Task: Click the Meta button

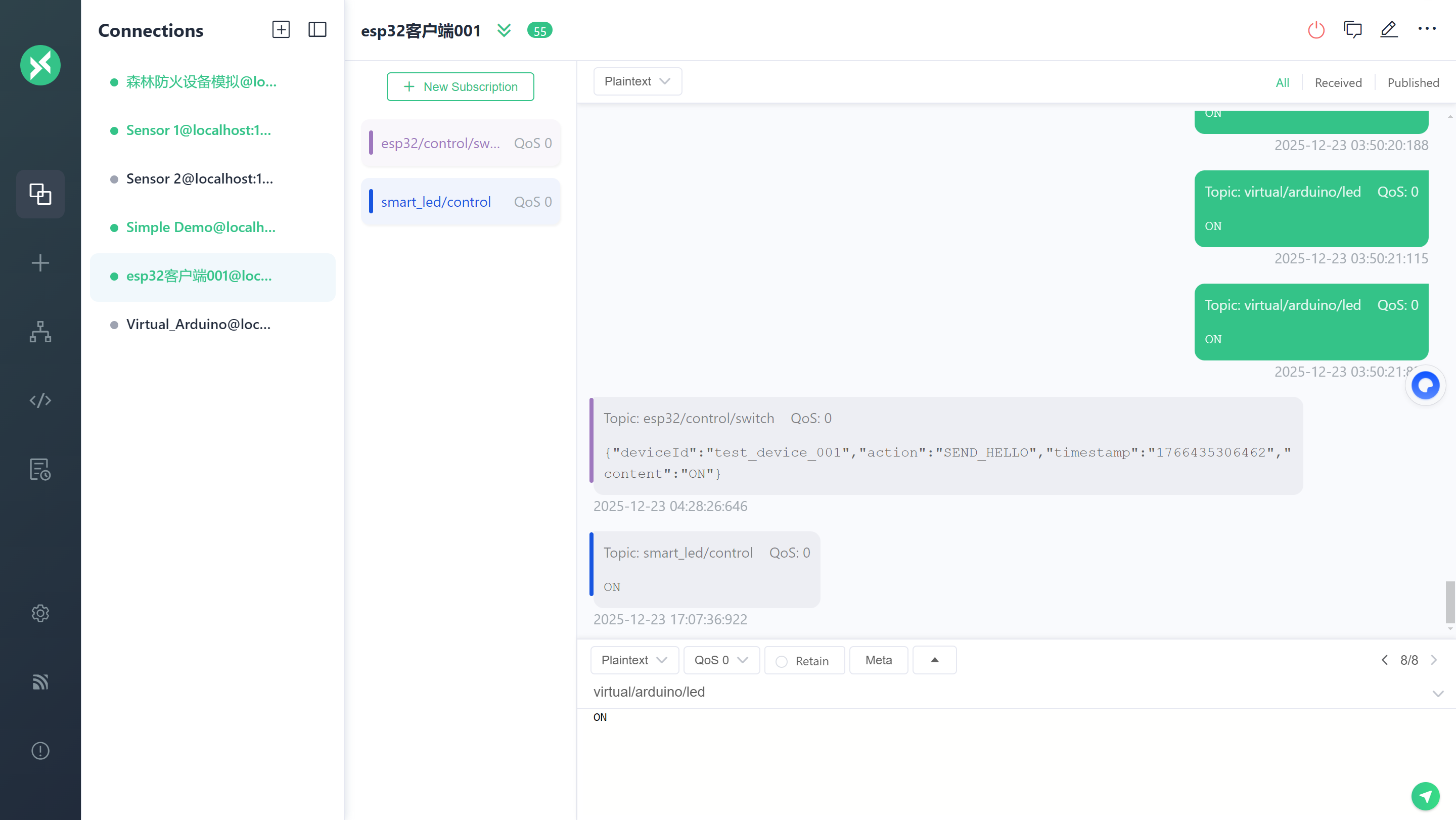Action: click(x=878, y=660)
